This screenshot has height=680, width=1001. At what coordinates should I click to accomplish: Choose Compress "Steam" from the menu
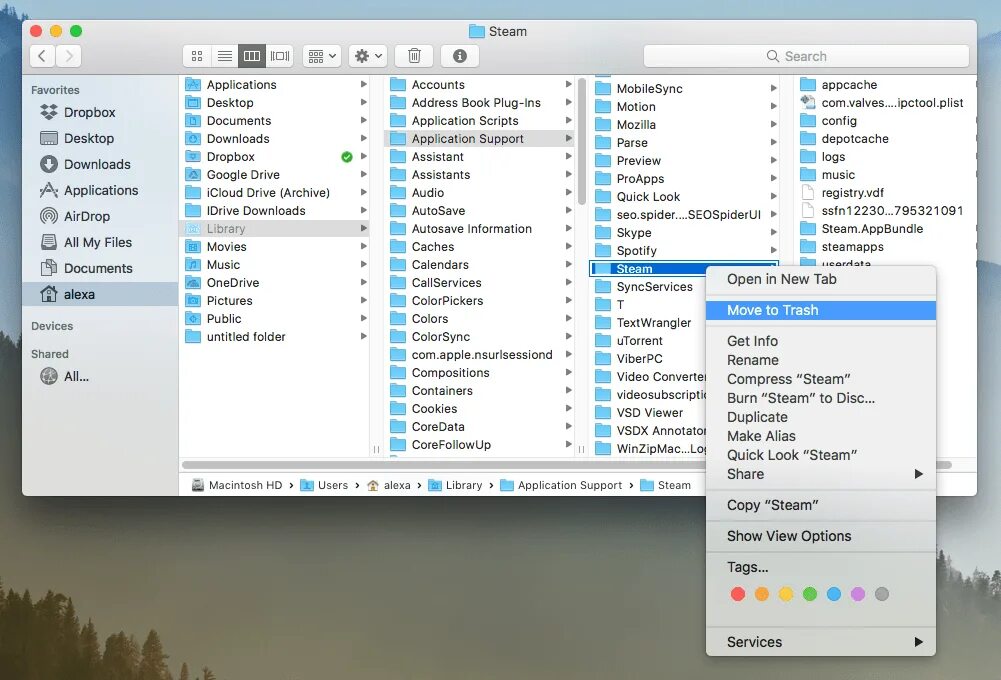tap(820, 379)
